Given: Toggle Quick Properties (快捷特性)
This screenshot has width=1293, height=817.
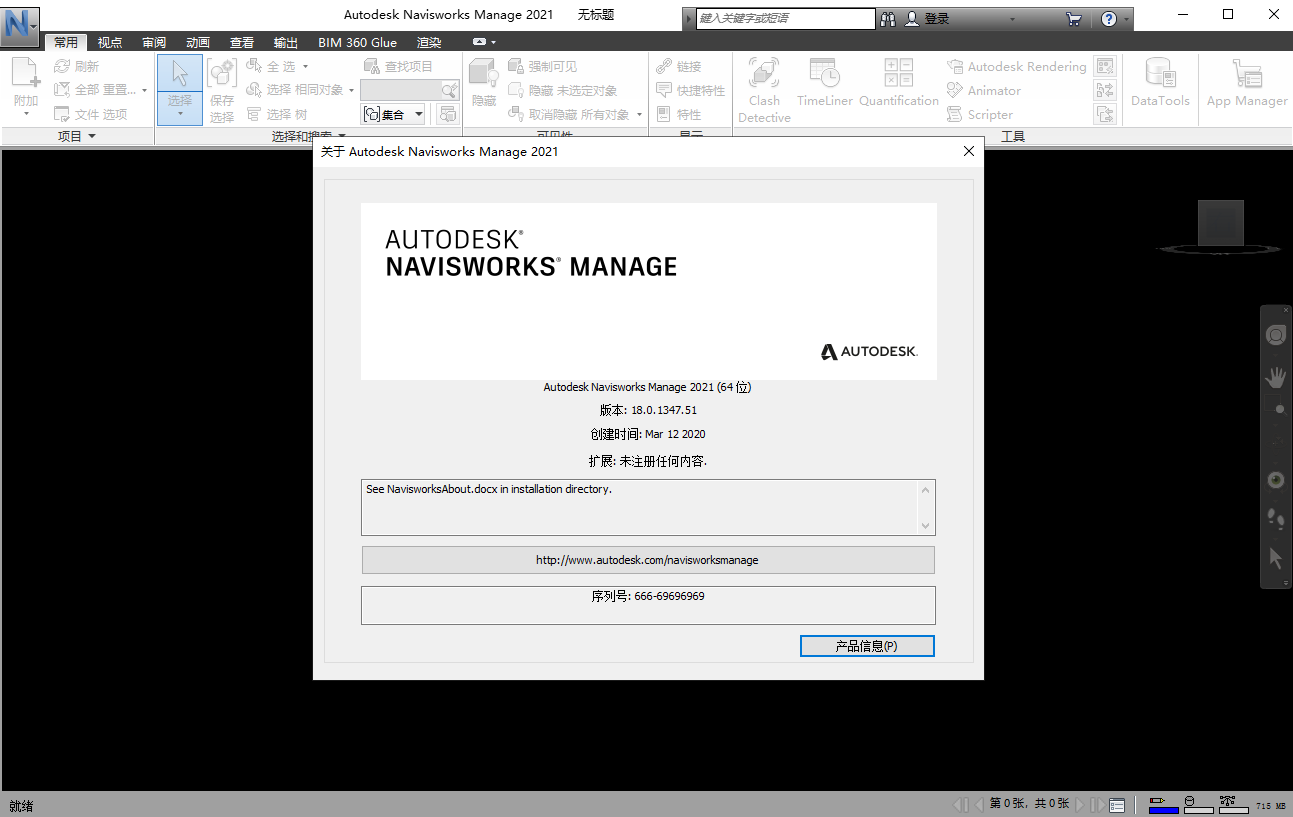Looking at the screenshot, I should [x=690, y=90].
